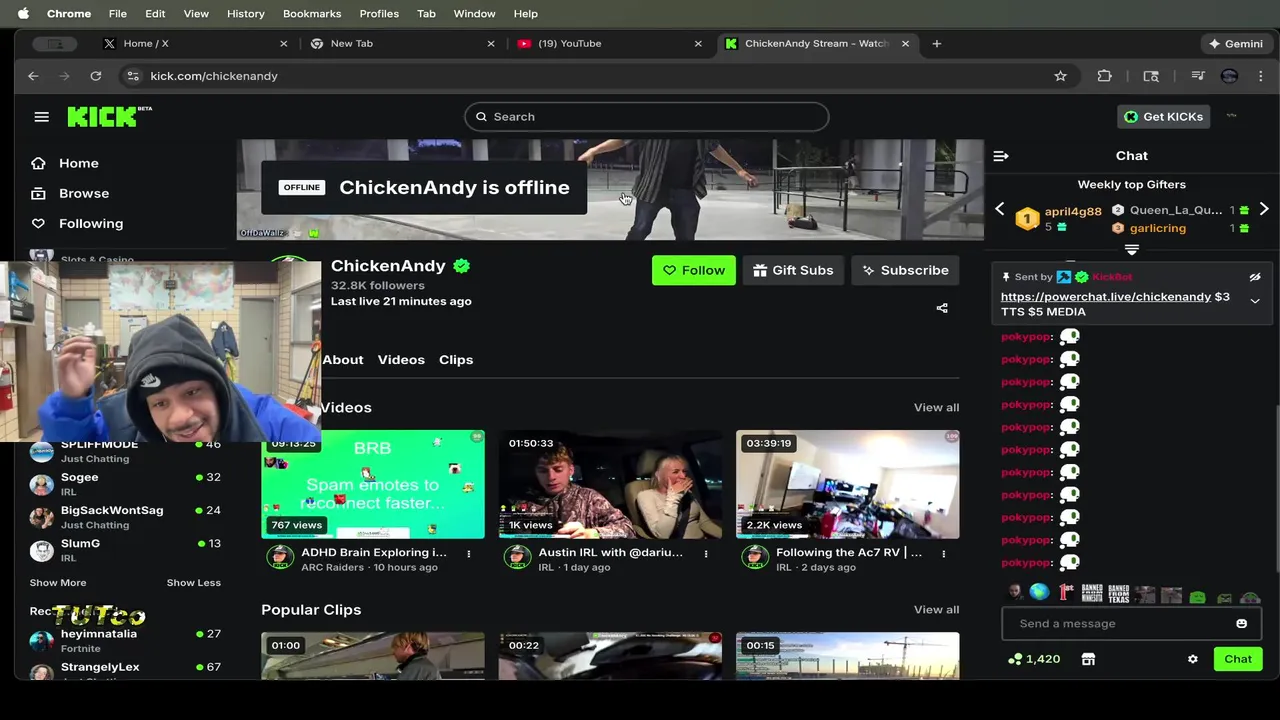Viewport: 1280px width, 720px height.
Task: Click the share channel icon
Action: click(941, 308)
